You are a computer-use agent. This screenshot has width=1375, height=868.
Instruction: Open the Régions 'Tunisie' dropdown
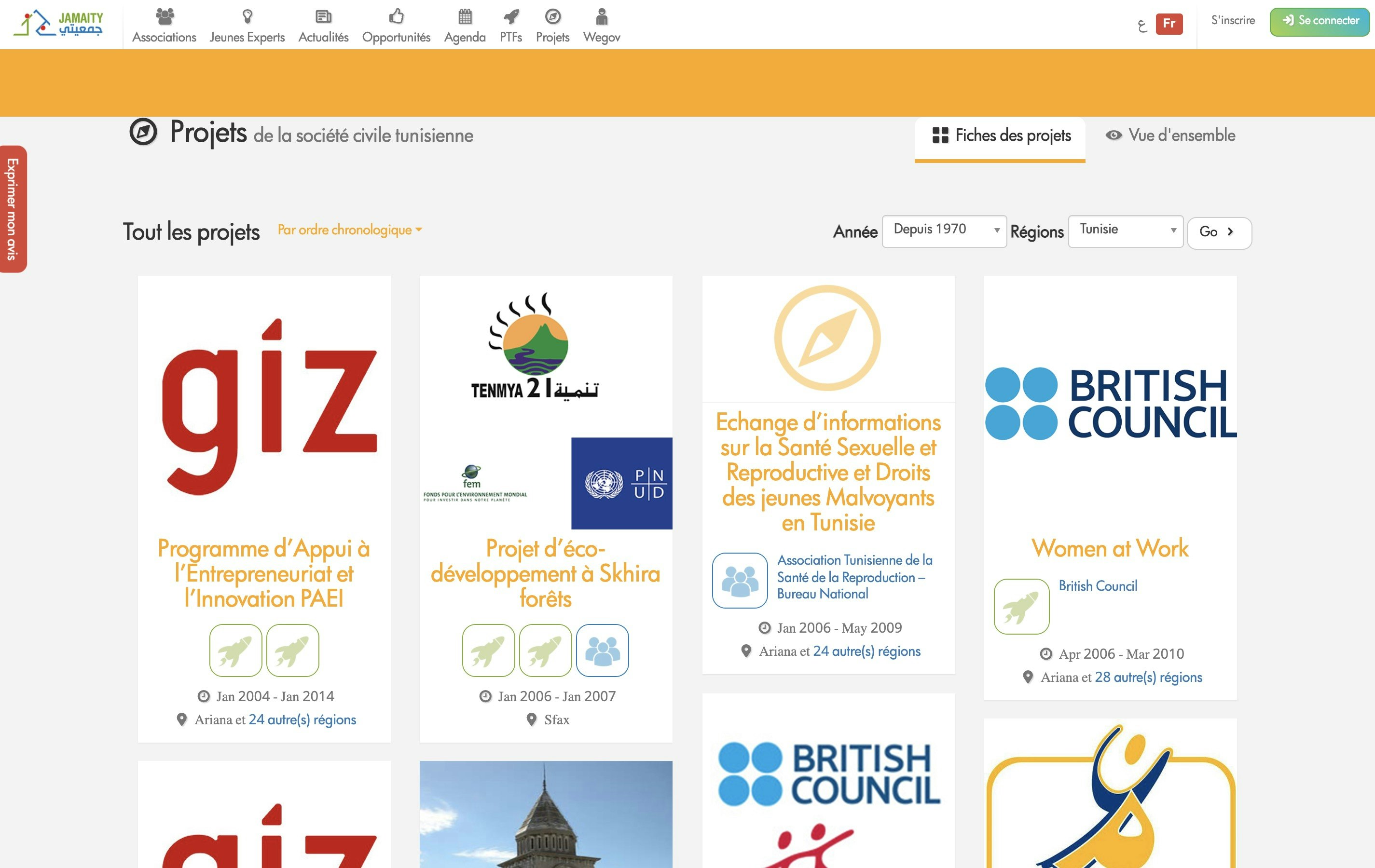click(x=1125, y=230)
